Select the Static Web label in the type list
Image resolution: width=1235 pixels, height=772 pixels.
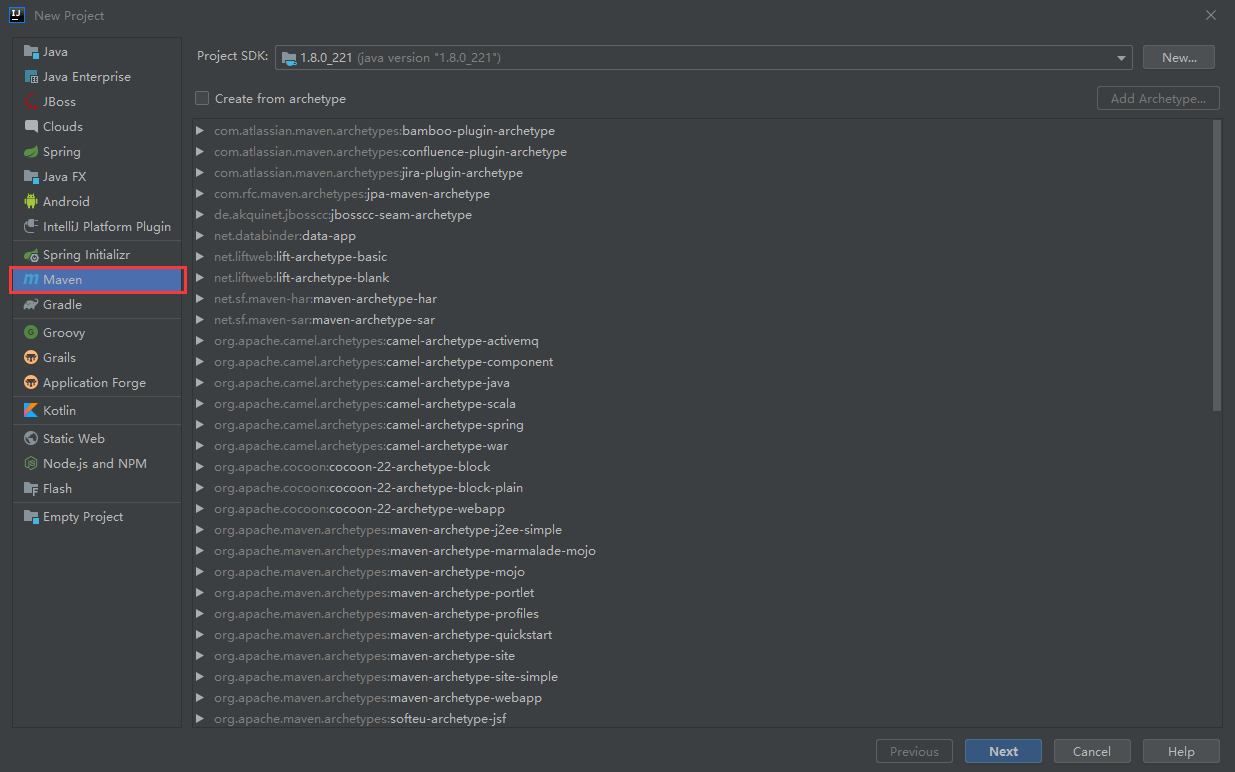74,439
